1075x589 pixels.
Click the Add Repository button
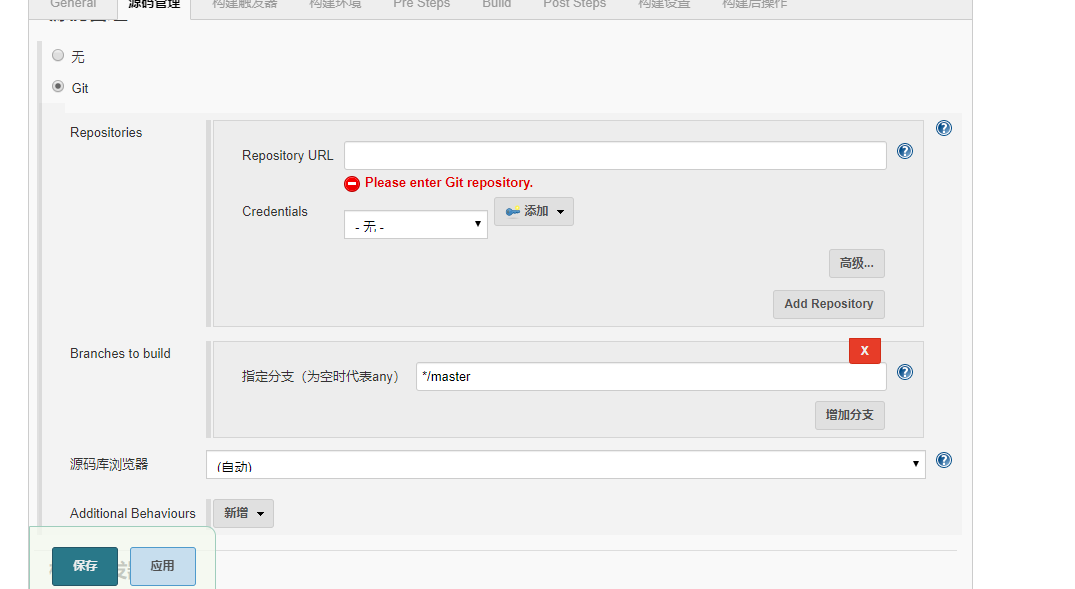pos(828,304)
